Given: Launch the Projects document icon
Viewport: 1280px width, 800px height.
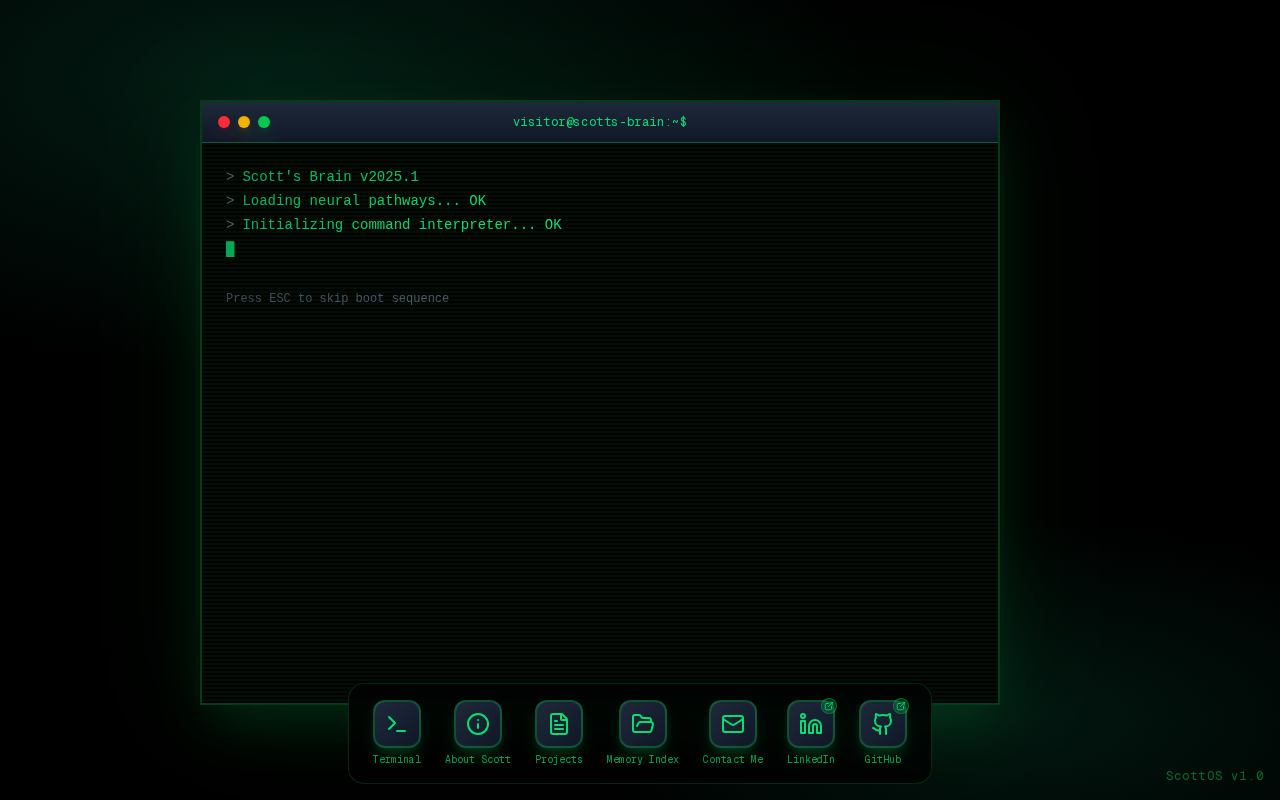Looking at the screenshot, I should click(x=559, y=724).
